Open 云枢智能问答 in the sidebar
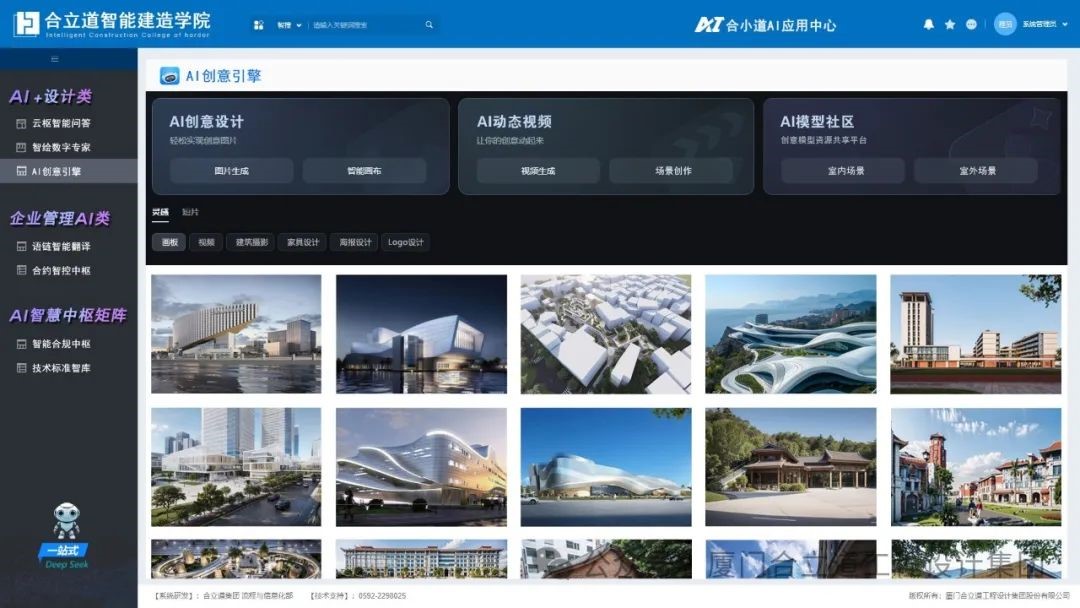1080x608 pixels. pos(61,124)
